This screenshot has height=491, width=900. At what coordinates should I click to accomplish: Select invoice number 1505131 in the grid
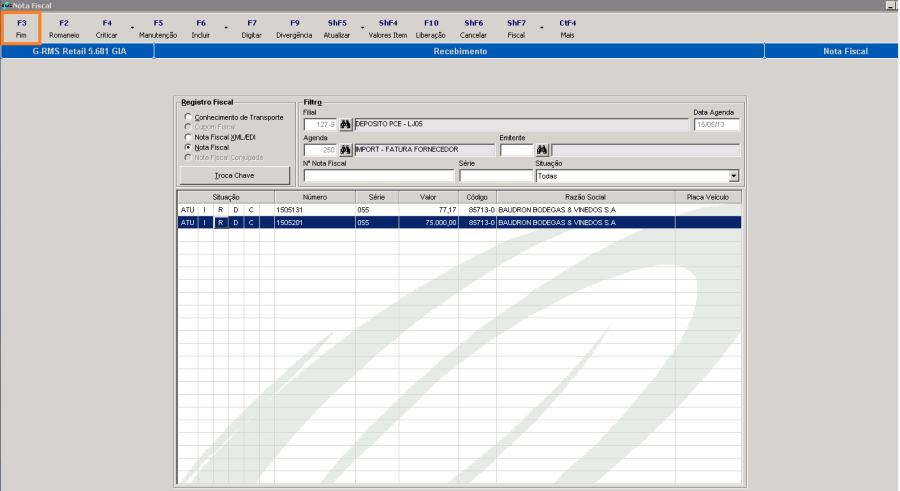coord(315,210)
